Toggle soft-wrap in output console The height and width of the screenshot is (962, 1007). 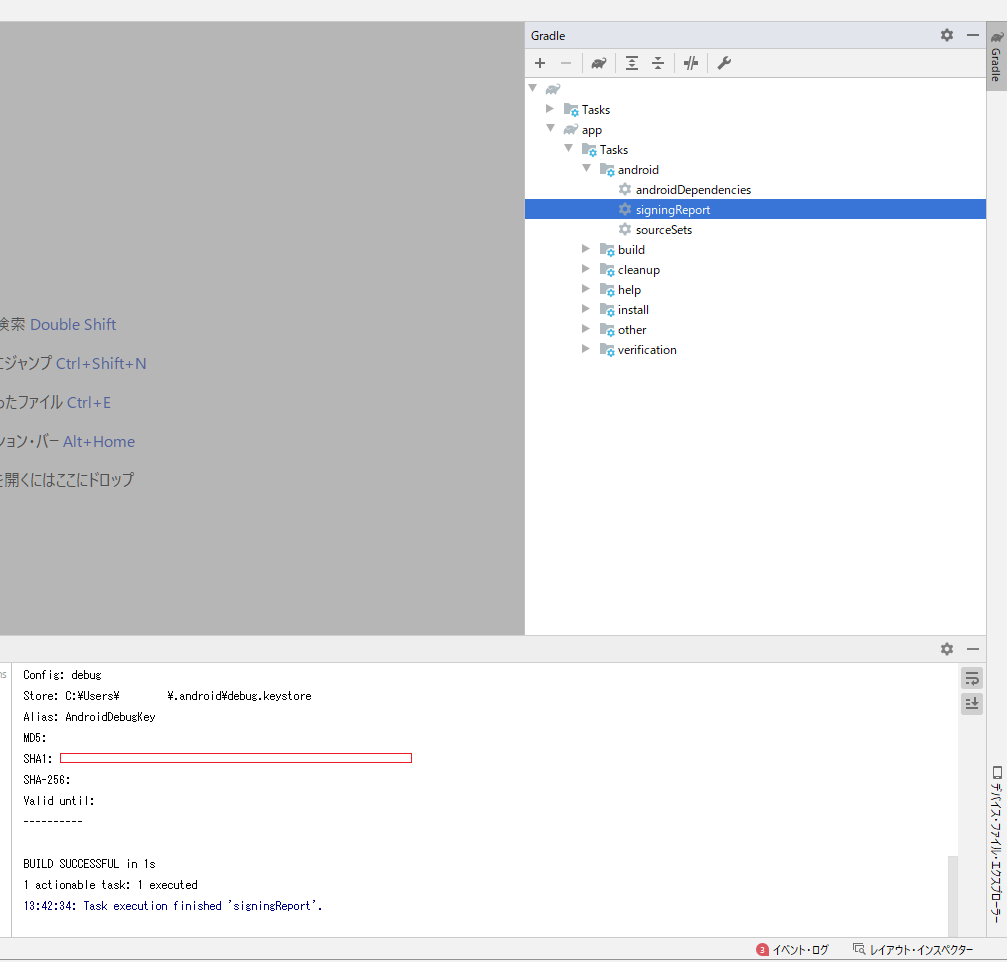[972, 678]
